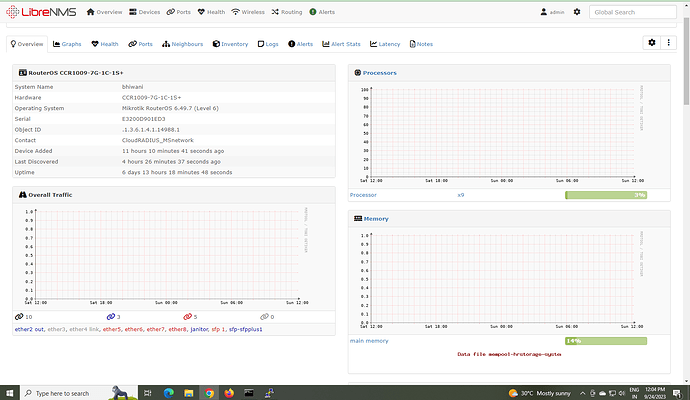The height and width of the screenshot is (400, 690).
Task: Switch to the Logs tab
Action: coord(268,44)
